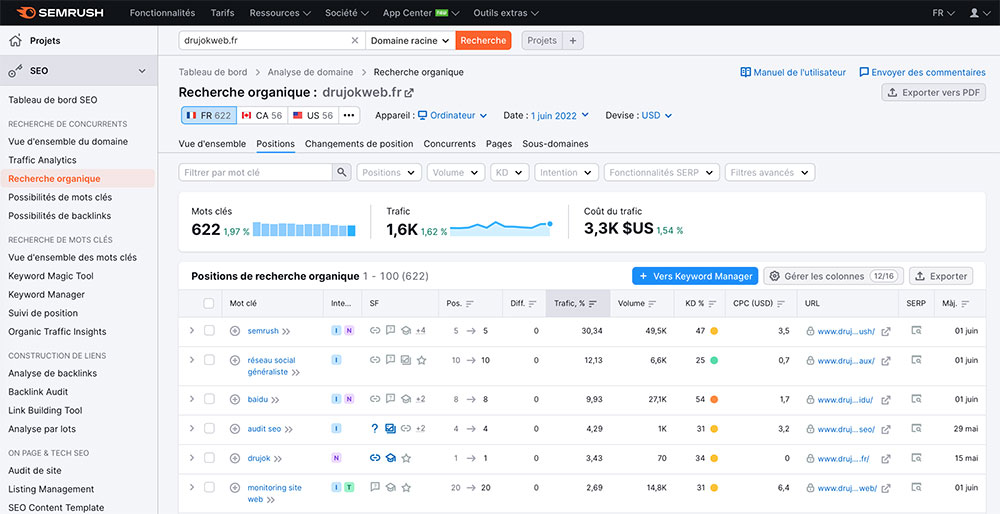Select the FR 622 database
Screen dimensions: 1000x514
209,115
